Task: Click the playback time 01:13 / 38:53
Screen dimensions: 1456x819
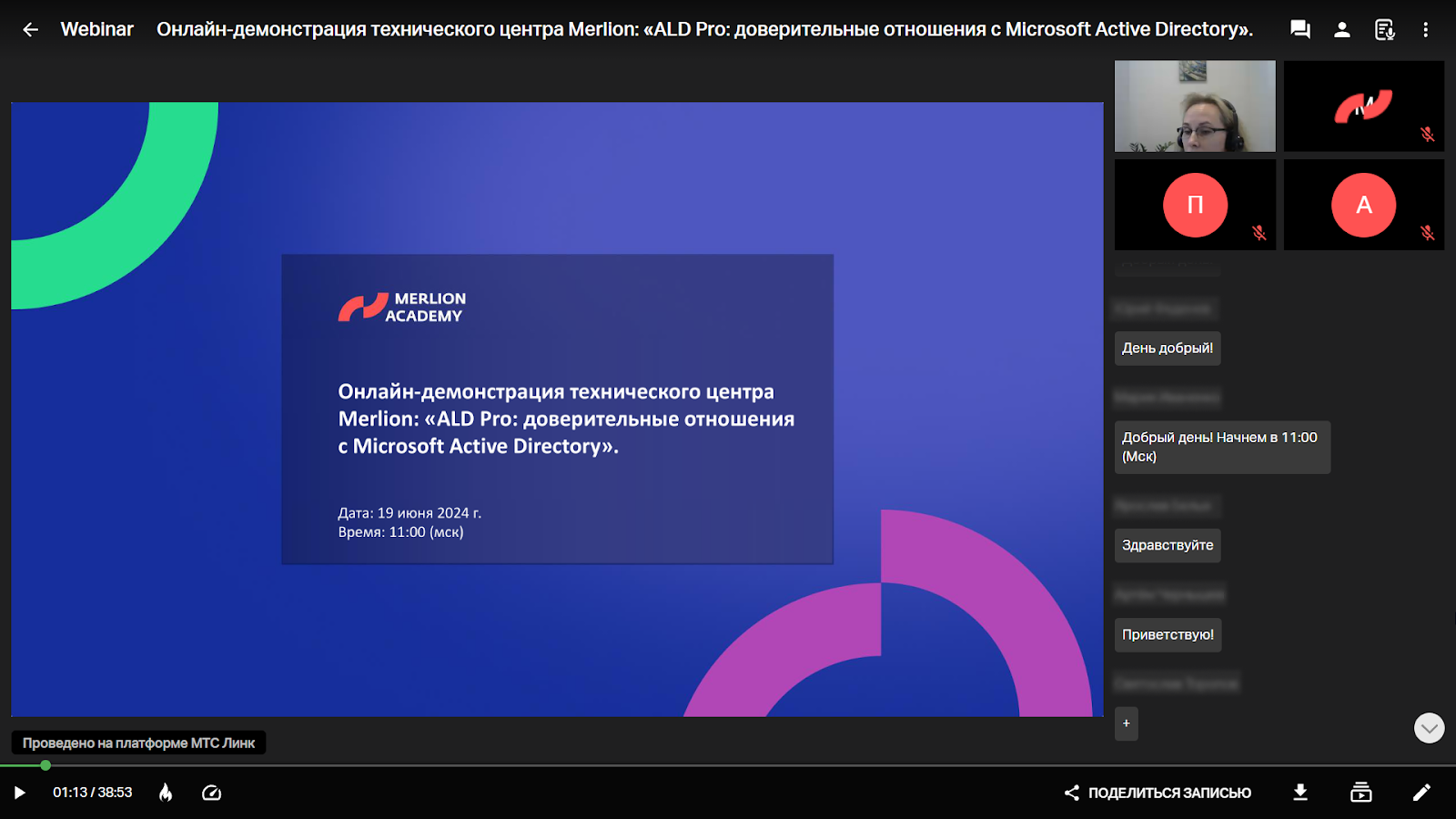Action: [x=92, y=793]
